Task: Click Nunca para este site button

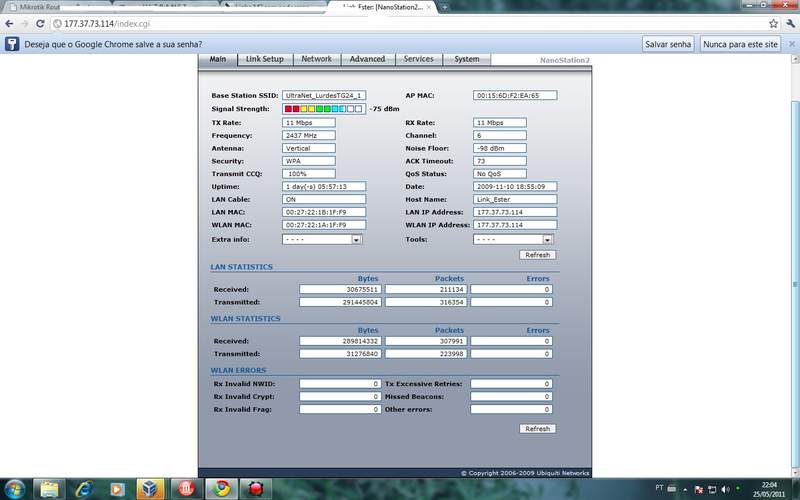Action: point(740,45)
